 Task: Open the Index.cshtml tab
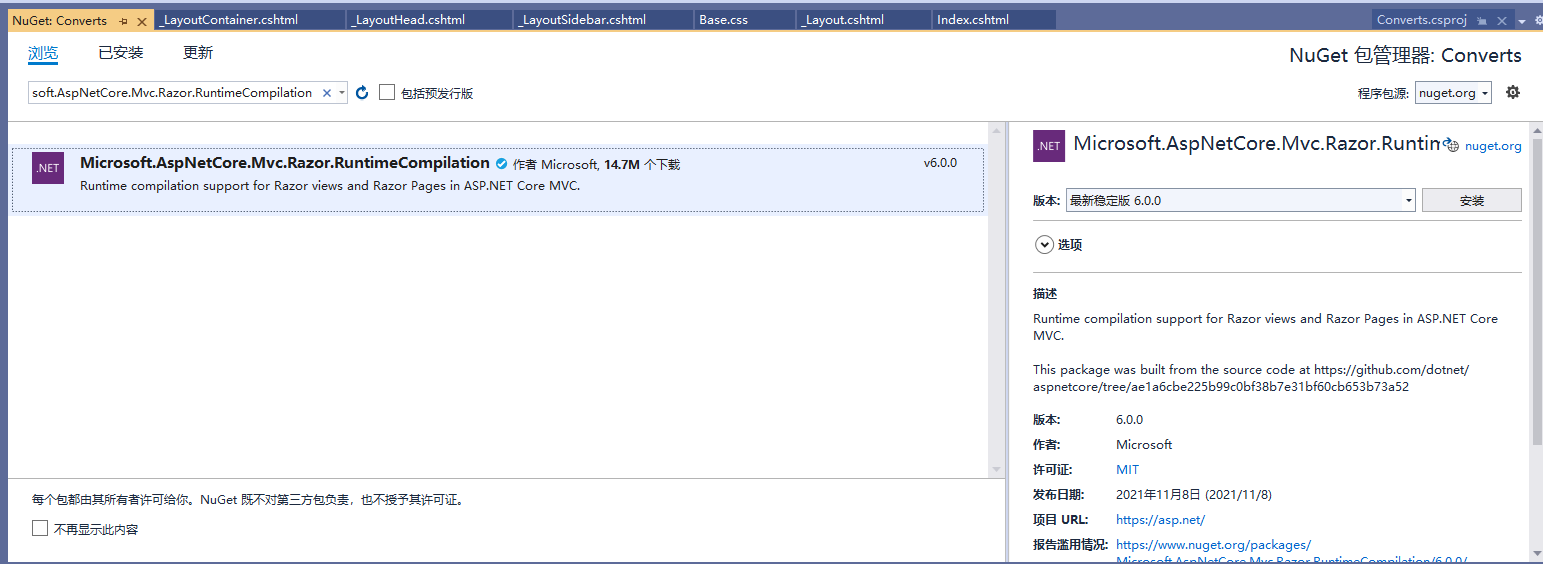994,20
